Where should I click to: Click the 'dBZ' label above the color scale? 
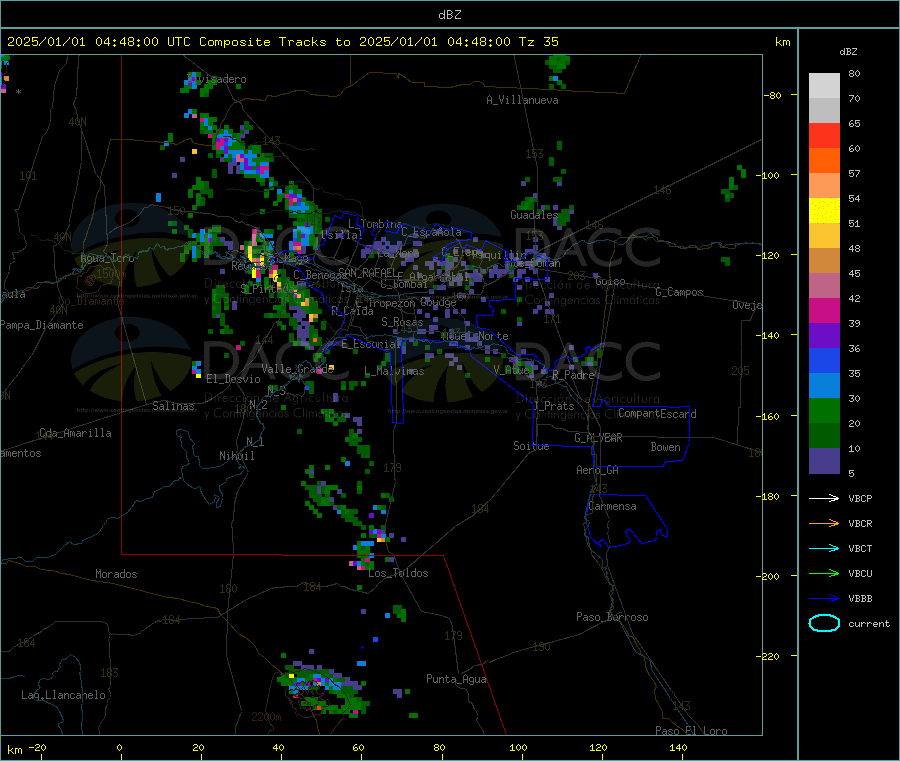click(848, 52)
